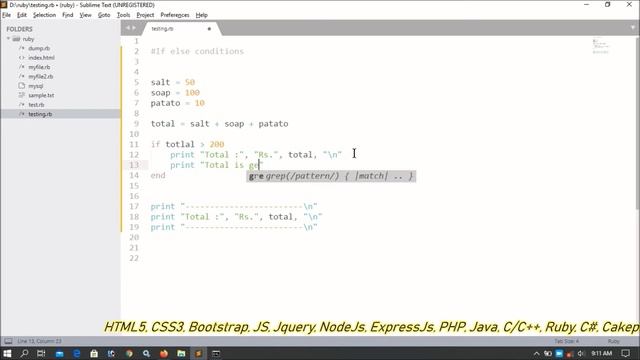Click the "soap = 100" code line

point(175,93)
